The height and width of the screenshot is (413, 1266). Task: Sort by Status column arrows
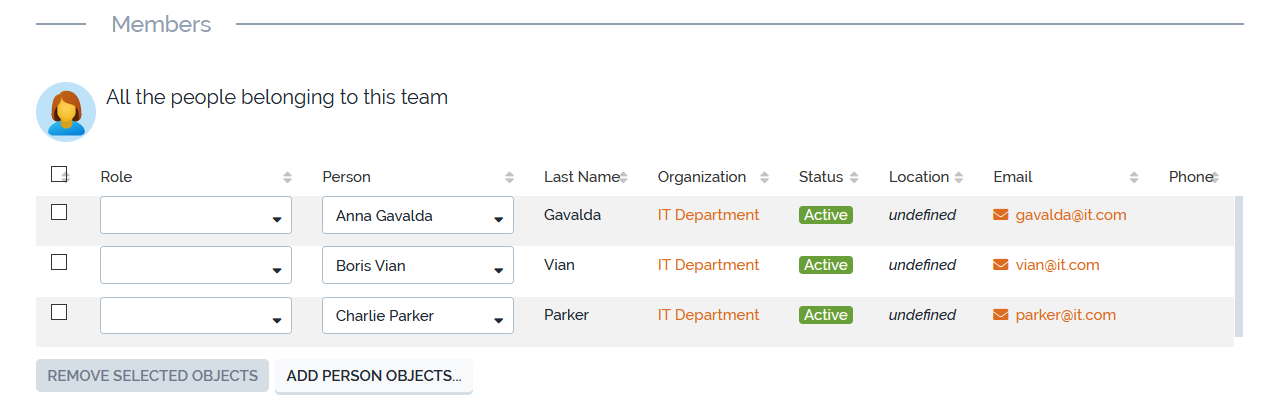click(x=854, y=177)
